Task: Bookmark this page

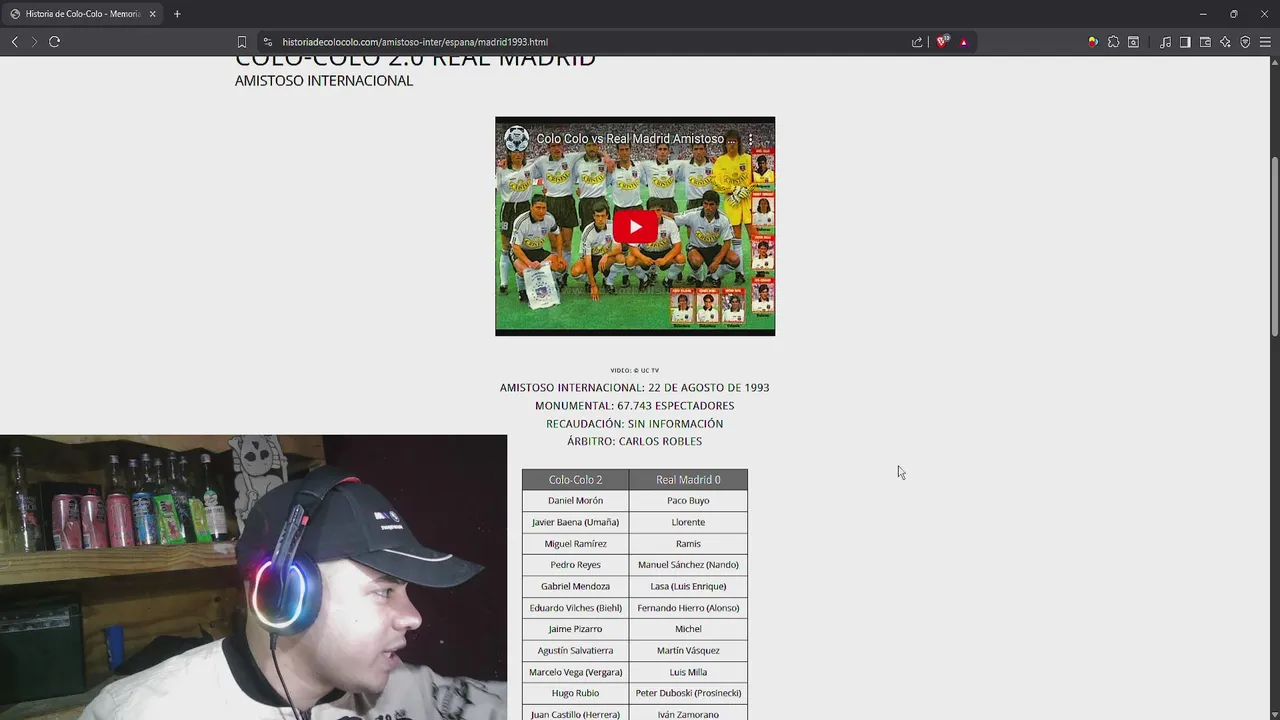Action: tap(241, 42)
